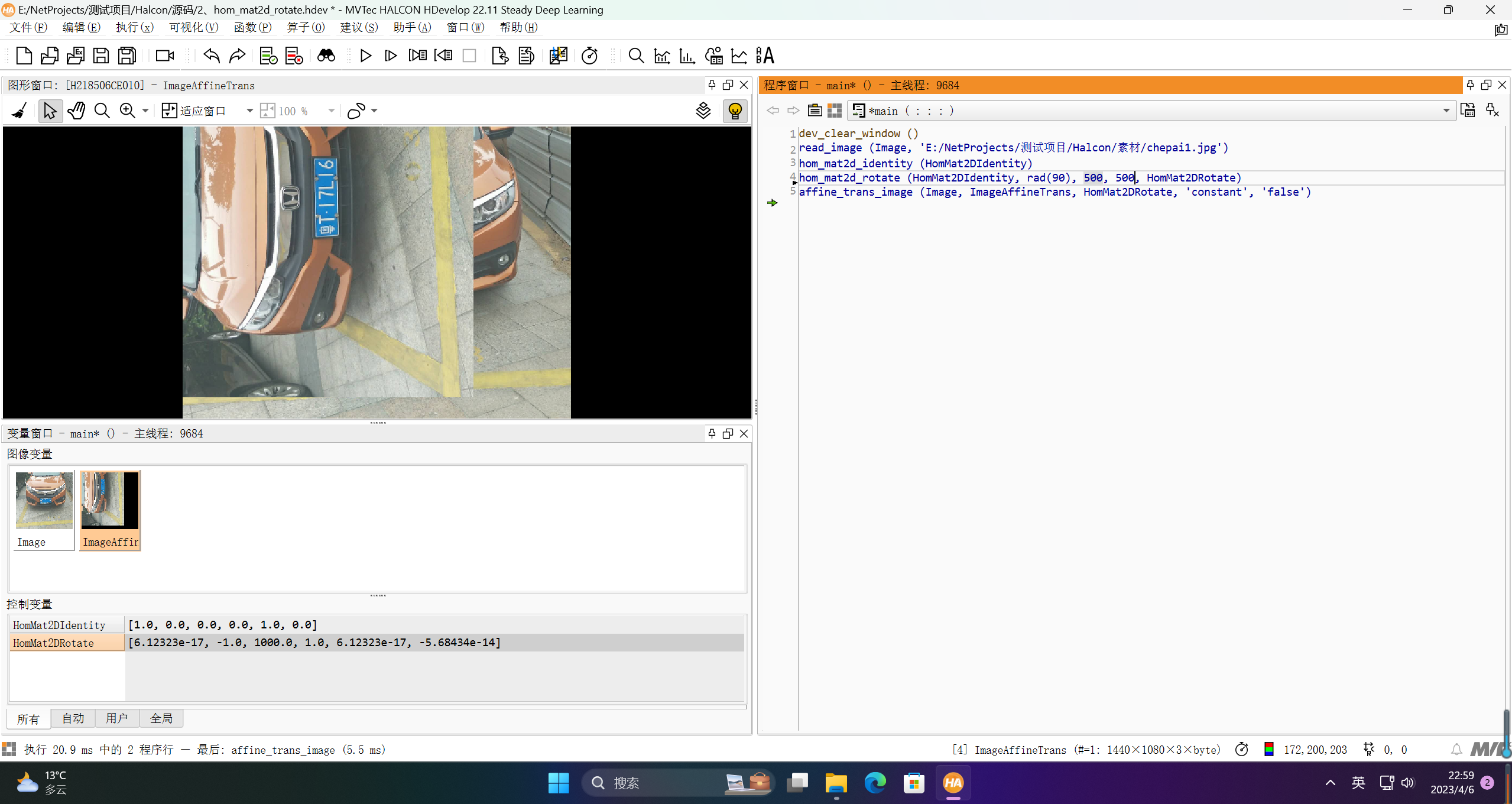Viewport: 1512px width, 804px height.
Task: Select the hand pan tool in graphics window
Action: click(x=77, y=111)
